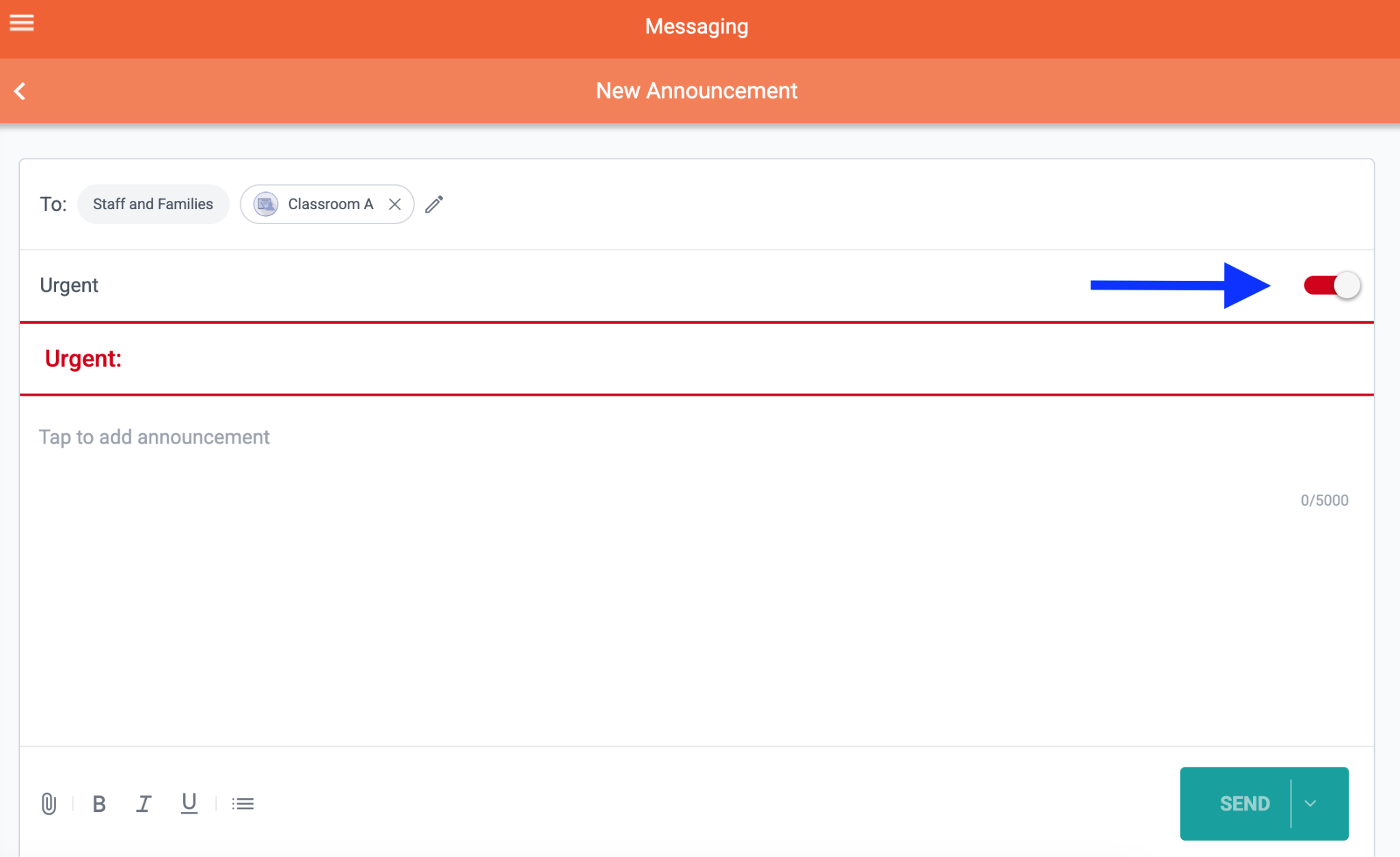Viewport: 1400px width, 857px height.
Task: Click the New Announcement page title
Action: tap(697, 91)
